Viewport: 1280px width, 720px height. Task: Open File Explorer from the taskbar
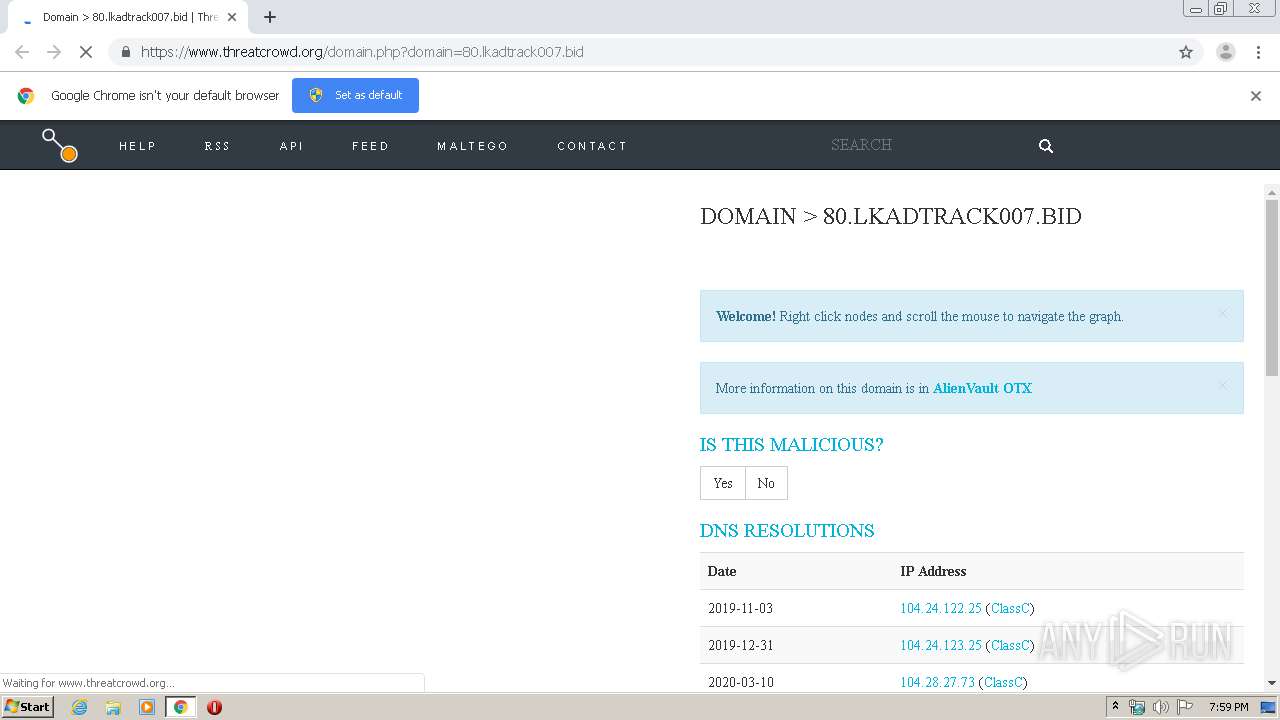coord(113,707)
